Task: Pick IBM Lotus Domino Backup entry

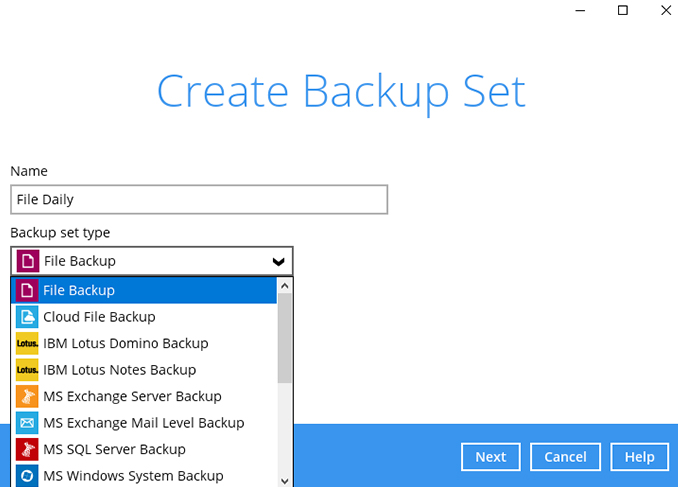Action: coord(125,343)
